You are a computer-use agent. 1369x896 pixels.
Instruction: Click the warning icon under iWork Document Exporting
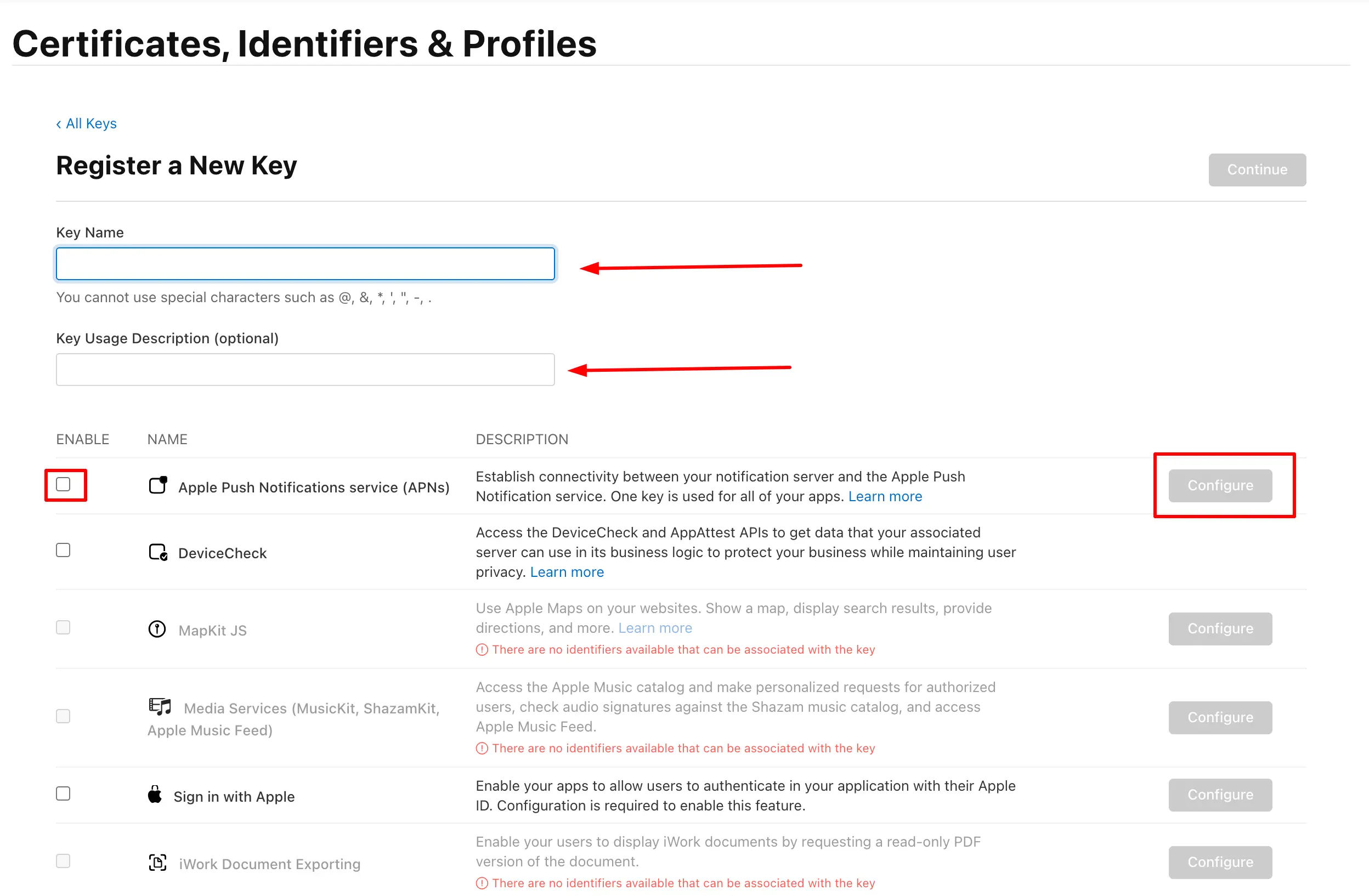click(x=482, y=883)
